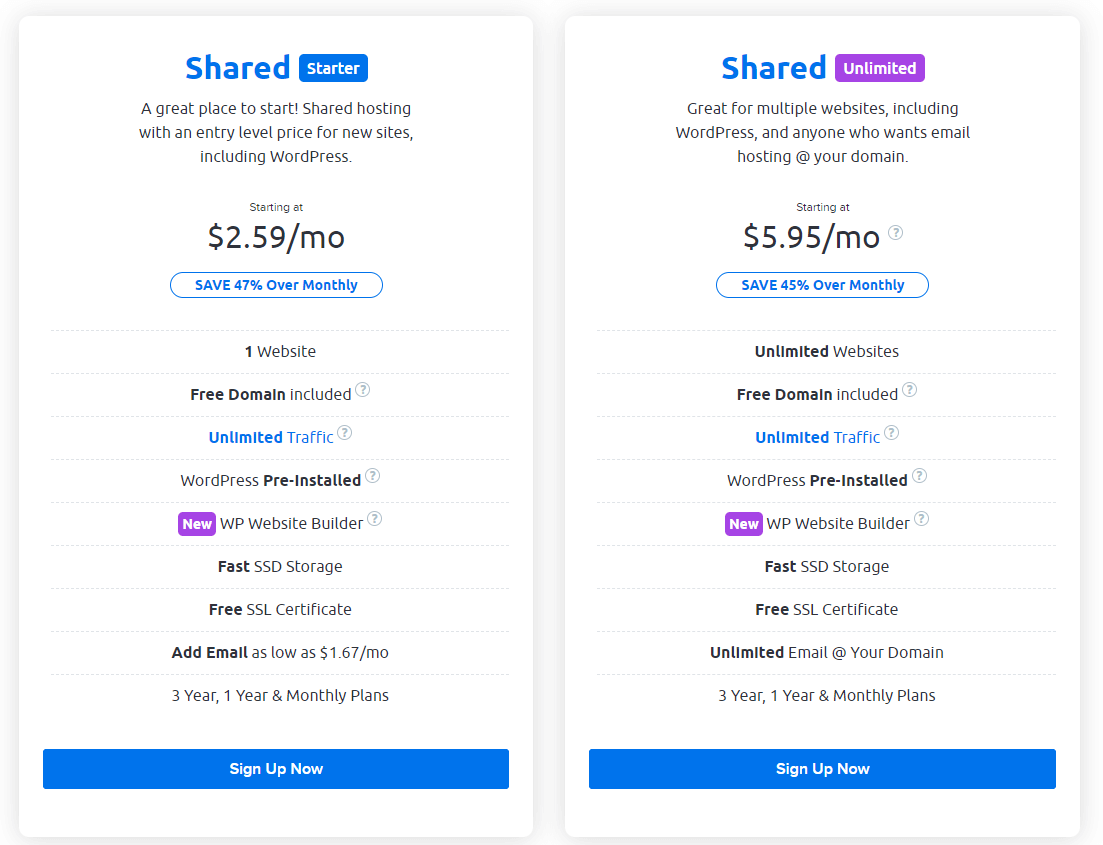This screenshot has height=845, width=1103.
Task: Click SAVE 47% Over Monthly badge
Action: click(276, 285)
